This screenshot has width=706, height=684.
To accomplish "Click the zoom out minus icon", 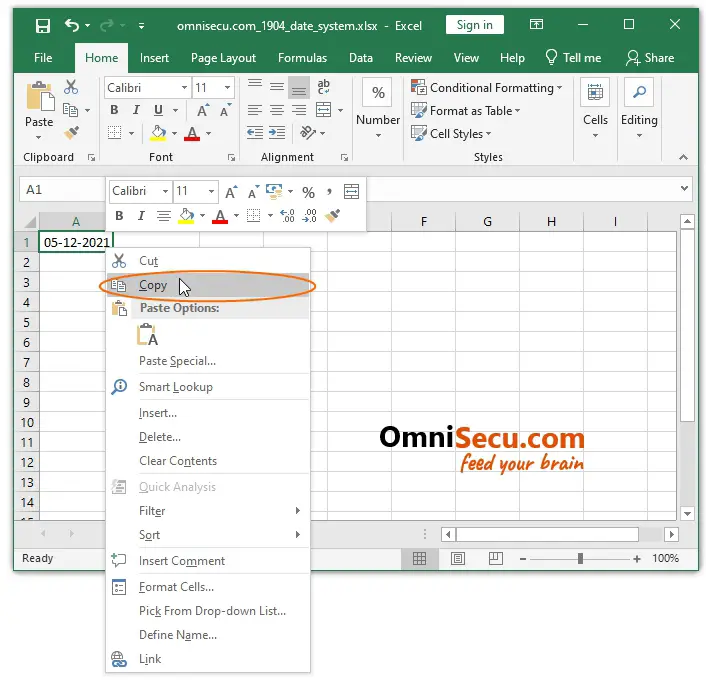I will (523, 559).
